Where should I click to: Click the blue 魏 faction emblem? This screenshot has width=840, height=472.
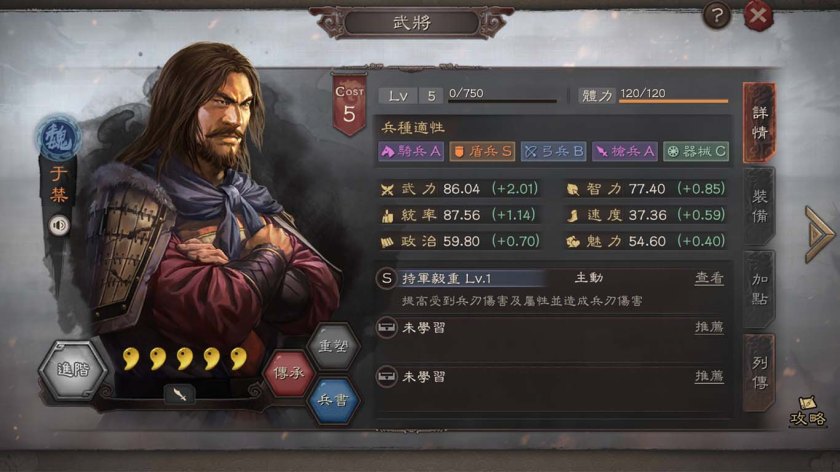(x=58, y=139)
